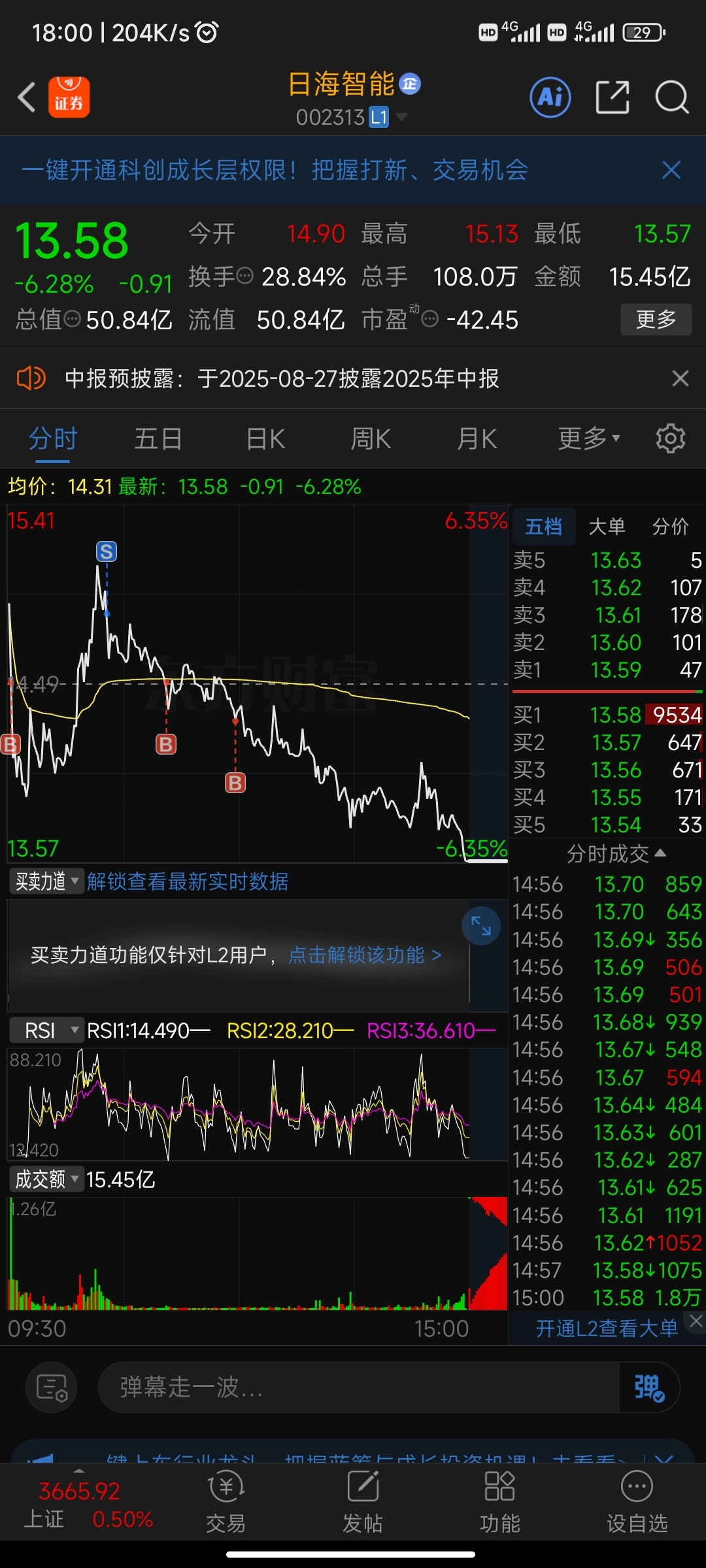The width and height of the screenshot is (706, 1568).
Task: Go back with the left arrow icon
Action: 27,98
